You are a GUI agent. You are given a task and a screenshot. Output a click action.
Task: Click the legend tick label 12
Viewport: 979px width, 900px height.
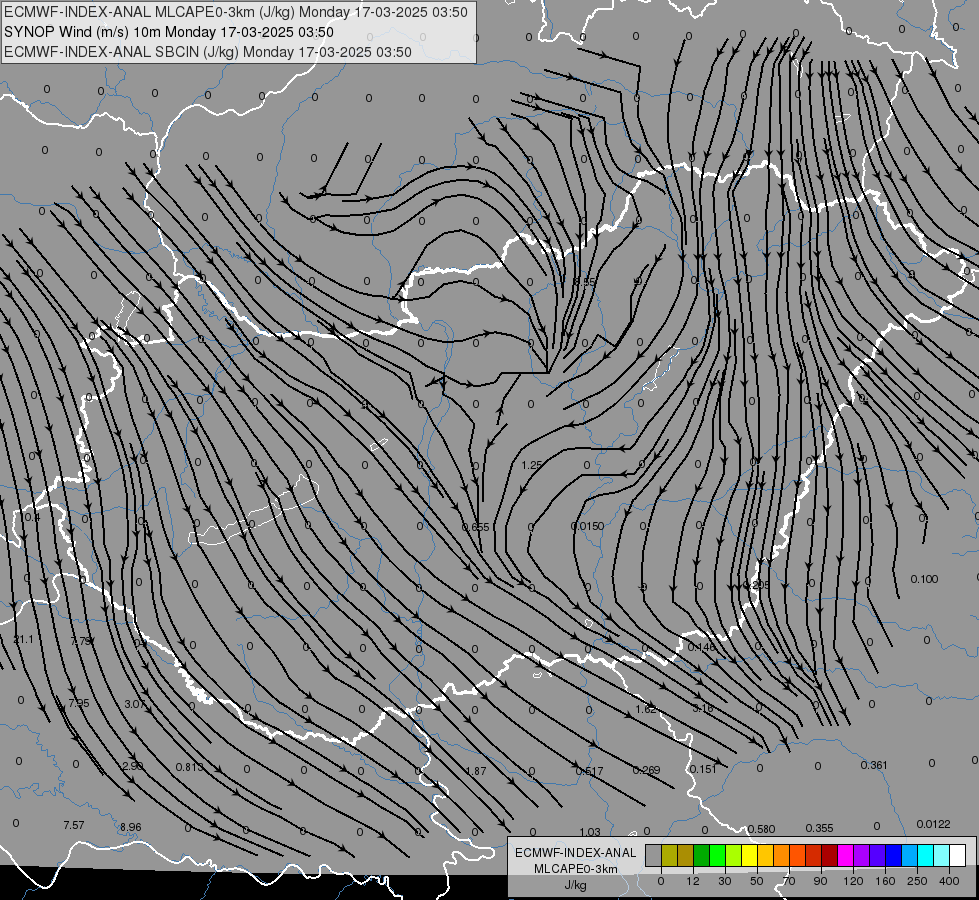[x=693, y=881]
